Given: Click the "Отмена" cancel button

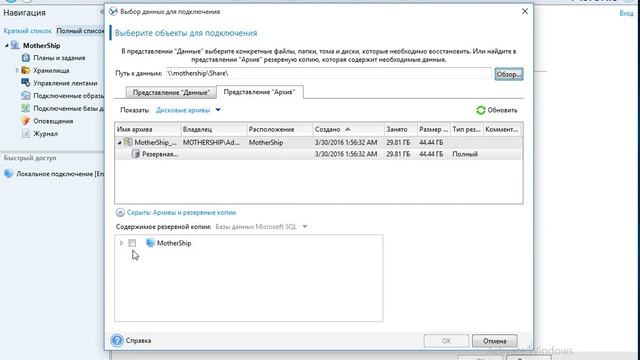Looking at the screenshot, I should [495, 341].
